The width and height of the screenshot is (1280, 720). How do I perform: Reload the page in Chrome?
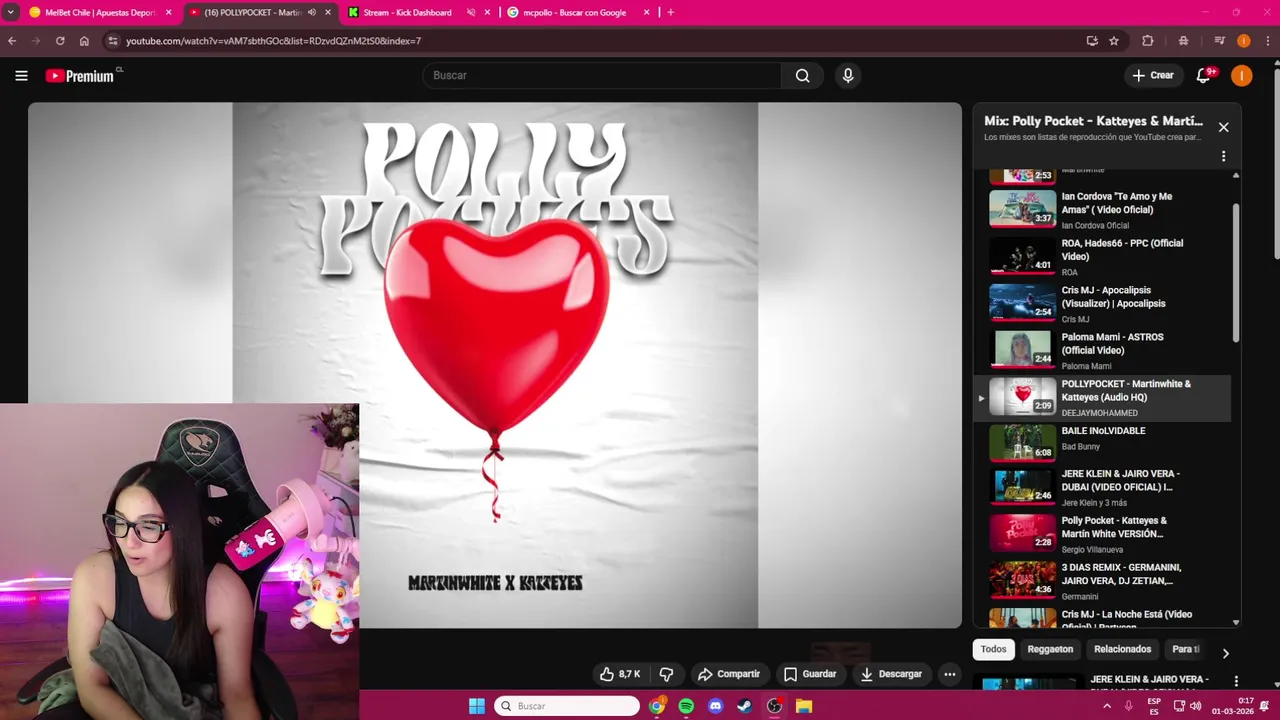(60, 41)
